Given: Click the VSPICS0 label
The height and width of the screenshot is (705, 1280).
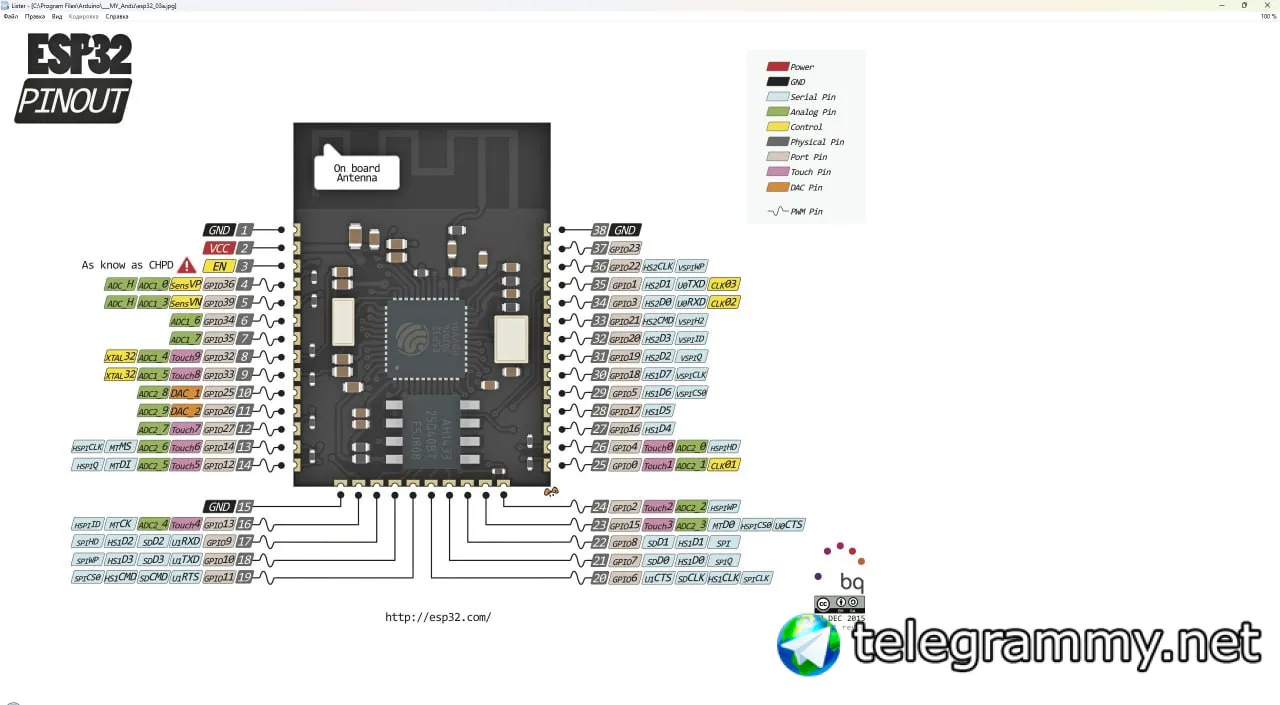Looking at the screenshot, I should tap(691, 393).
